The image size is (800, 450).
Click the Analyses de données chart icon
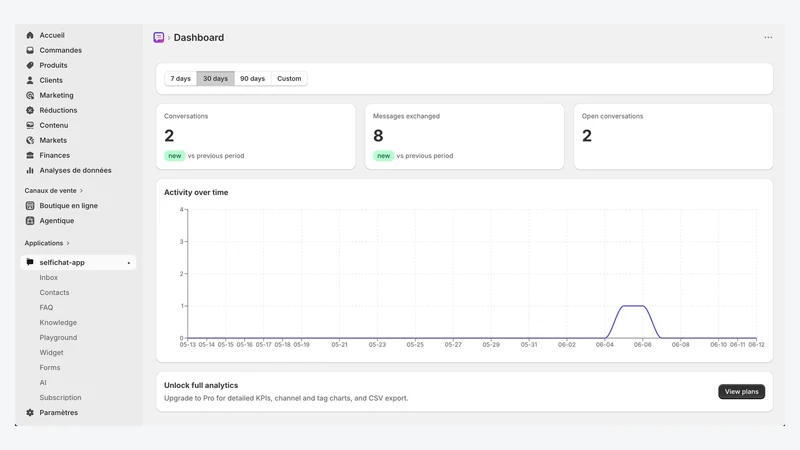(30, 170)
